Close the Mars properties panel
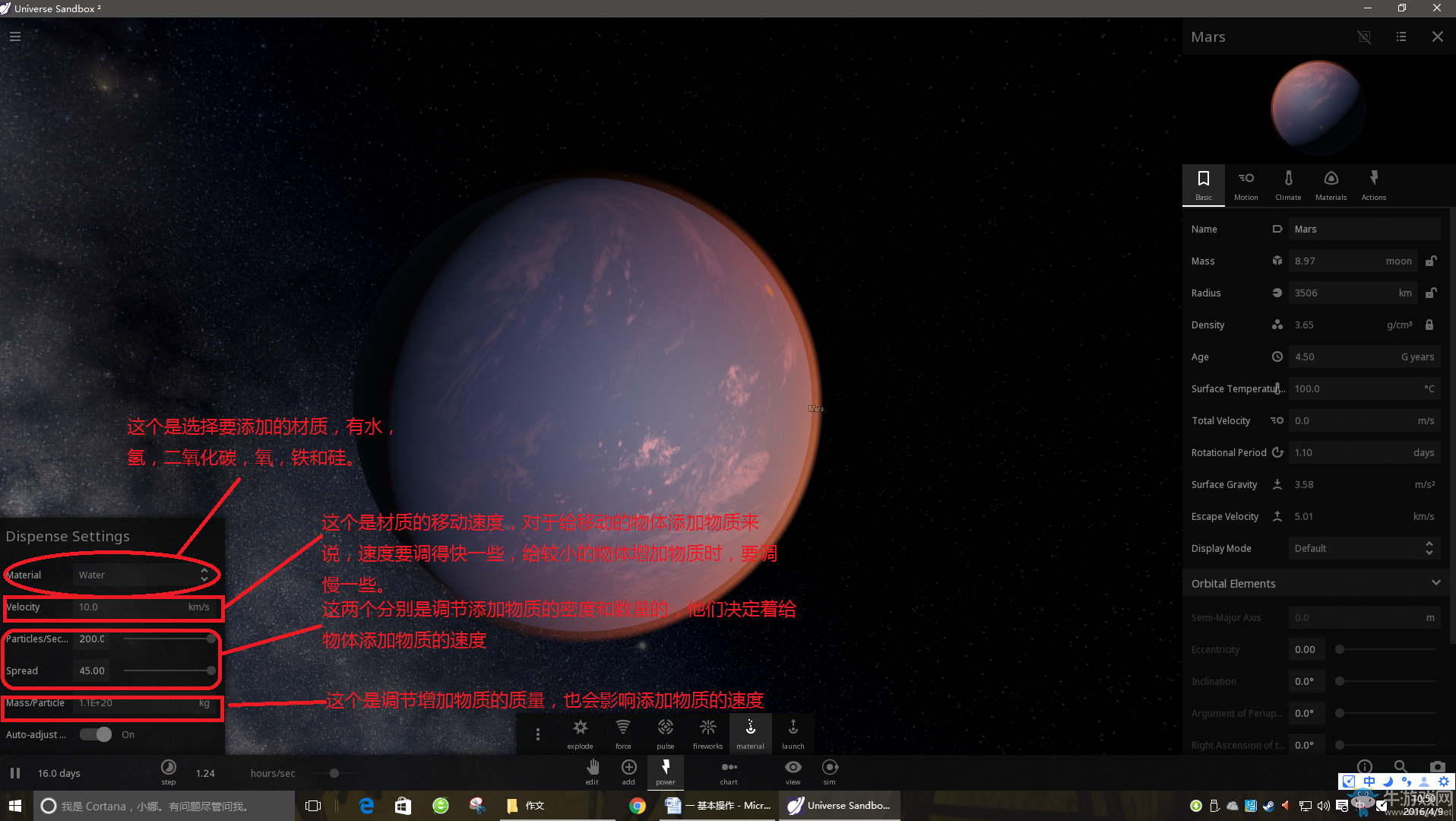 tap(1437, 36)
